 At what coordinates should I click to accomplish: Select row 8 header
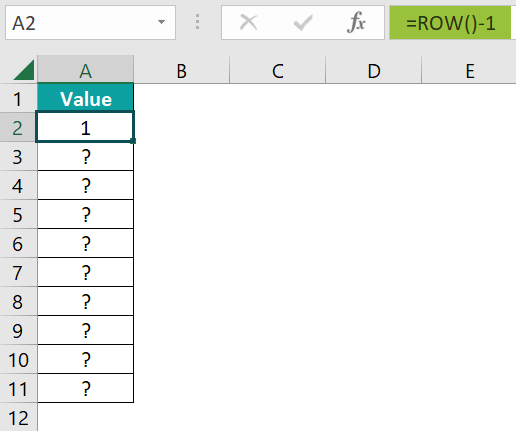(18, 301)
